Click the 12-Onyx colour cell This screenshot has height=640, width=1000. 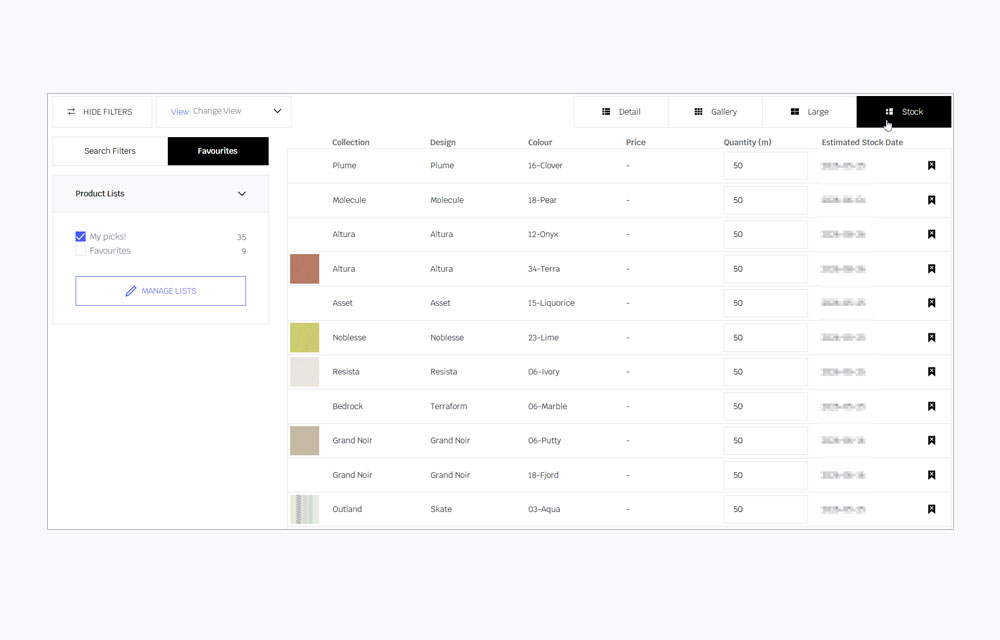coord(543,235)
